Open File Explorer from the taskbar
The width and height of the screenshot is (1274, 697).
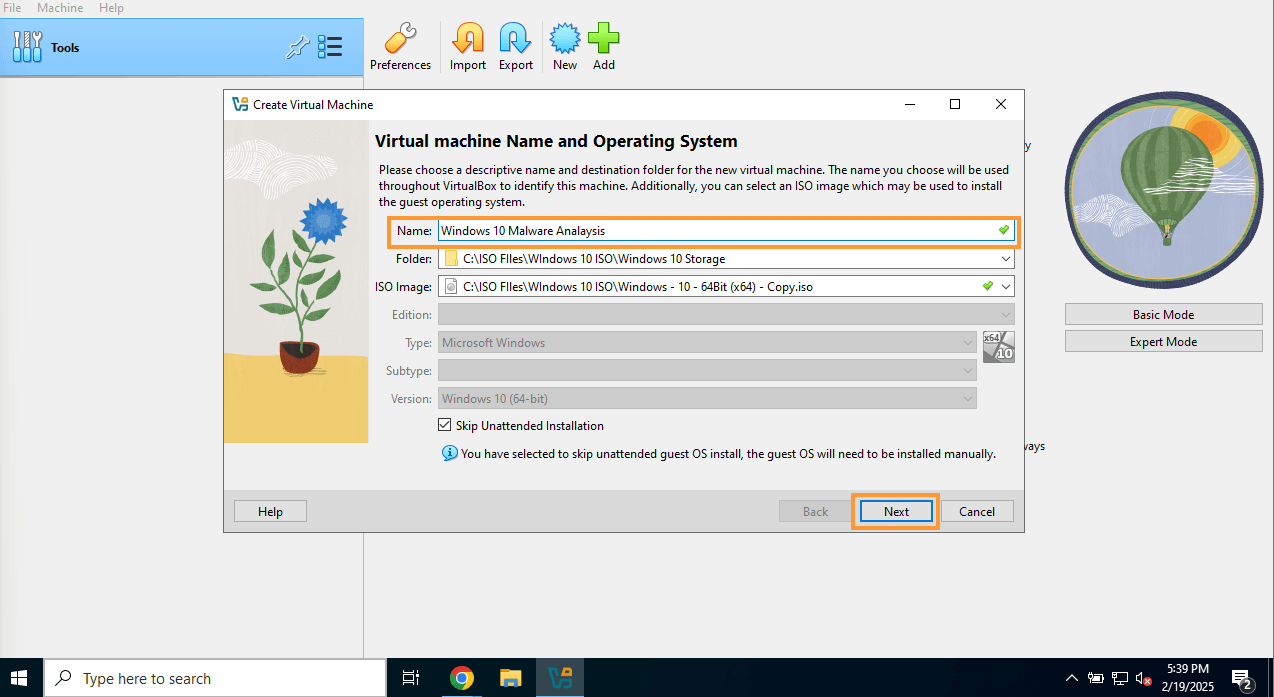[x=511, y=678]
